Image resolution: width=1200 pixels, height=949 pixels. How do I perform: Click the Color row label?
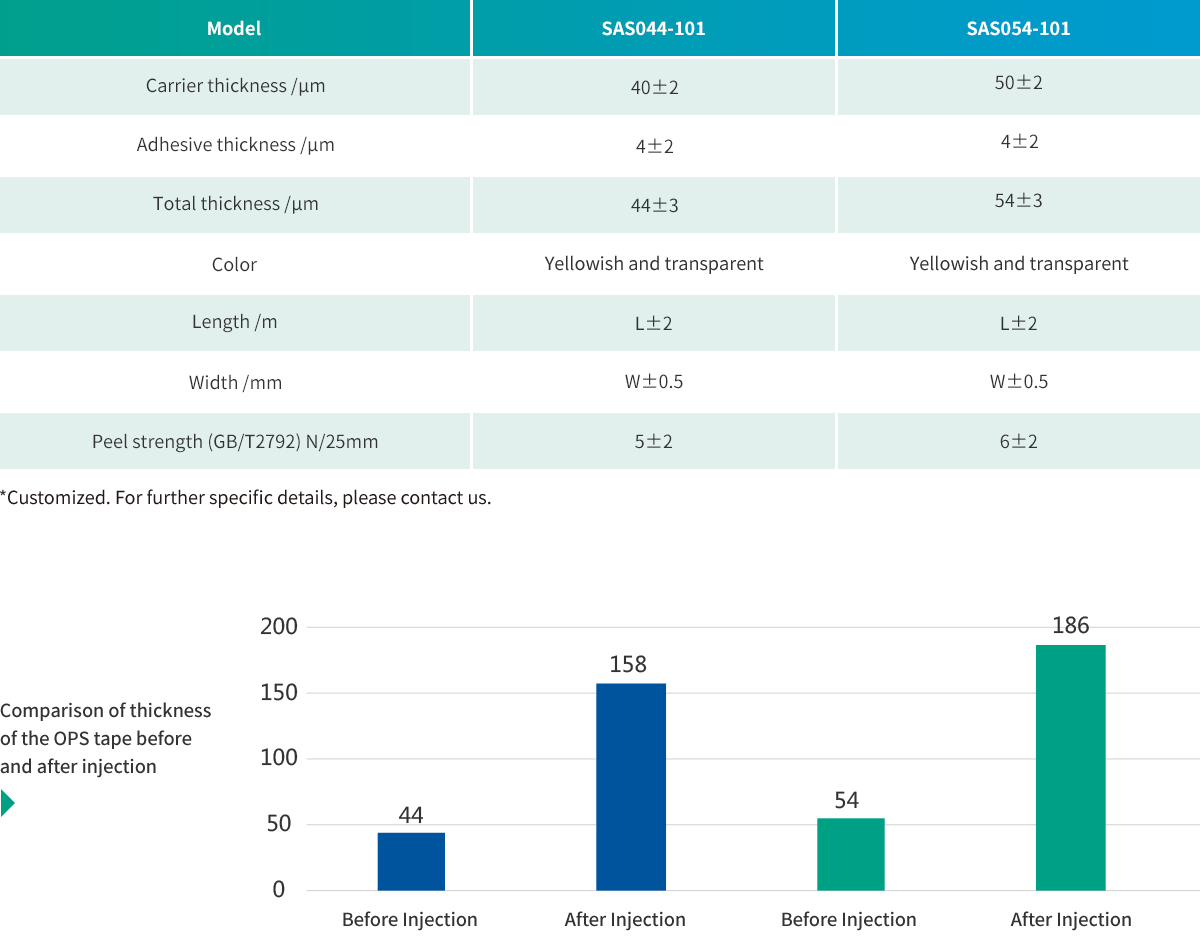234,265
